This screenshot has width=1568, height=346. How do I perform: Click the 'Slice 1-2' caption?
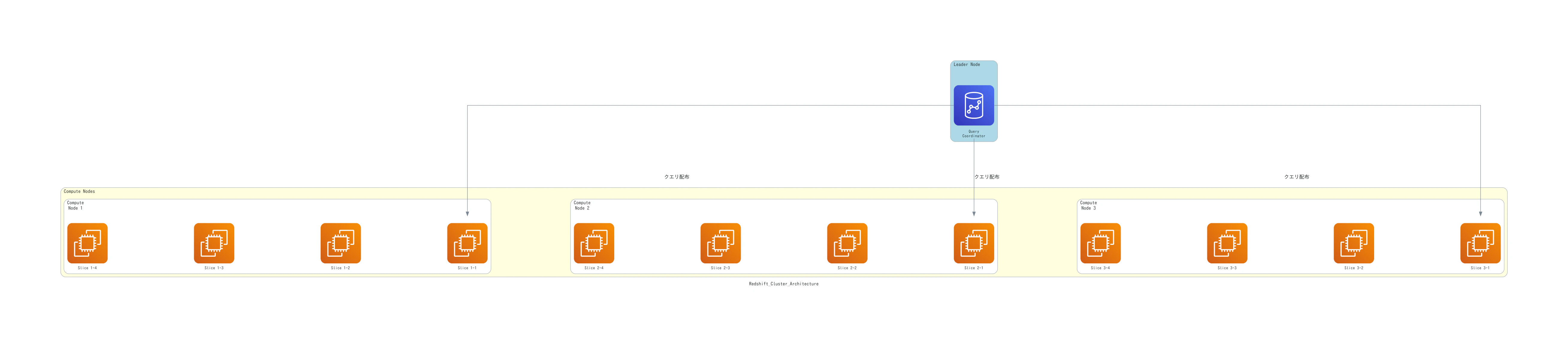340,268
